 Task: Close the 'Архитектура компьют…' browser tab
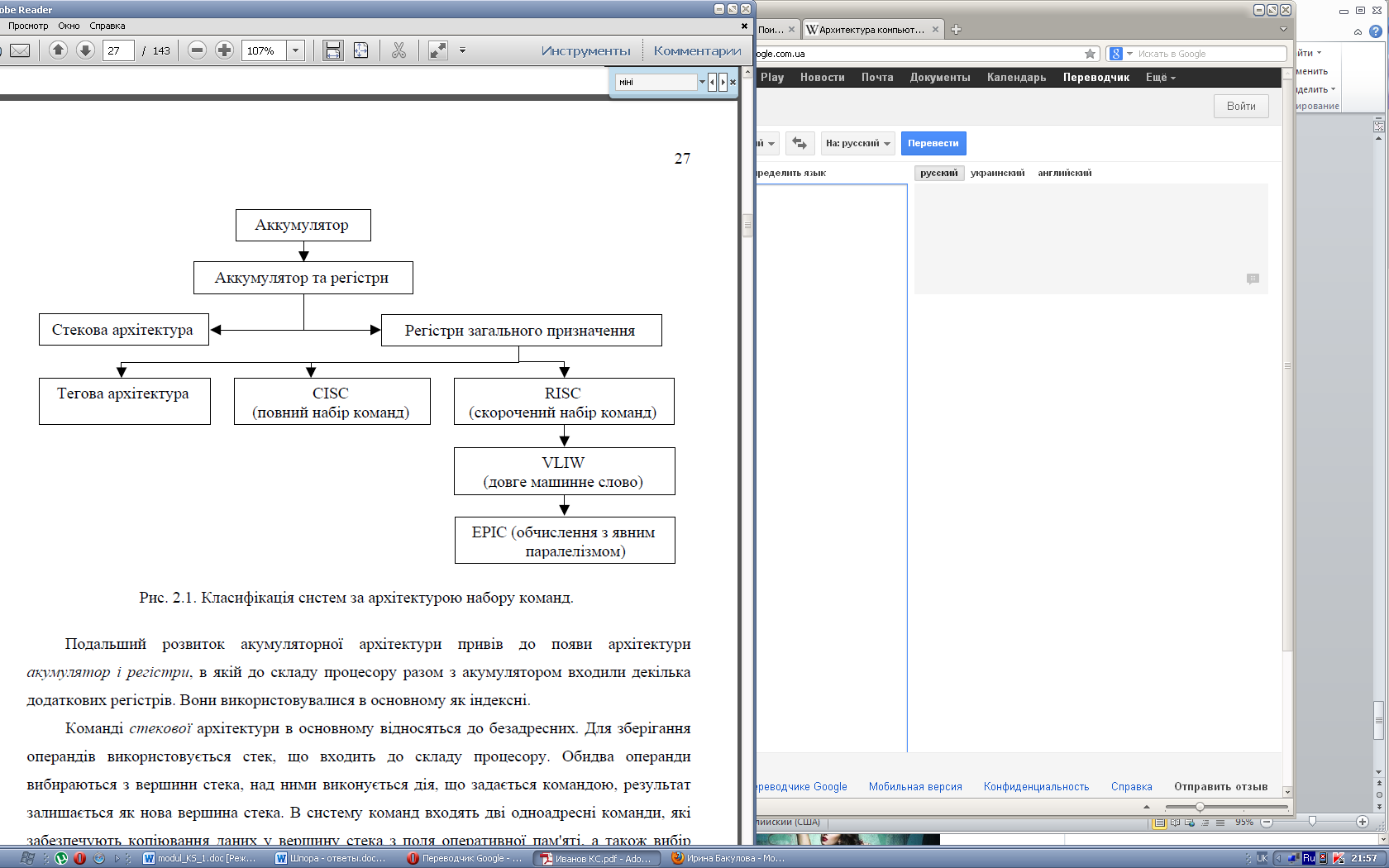click(935, 29)
